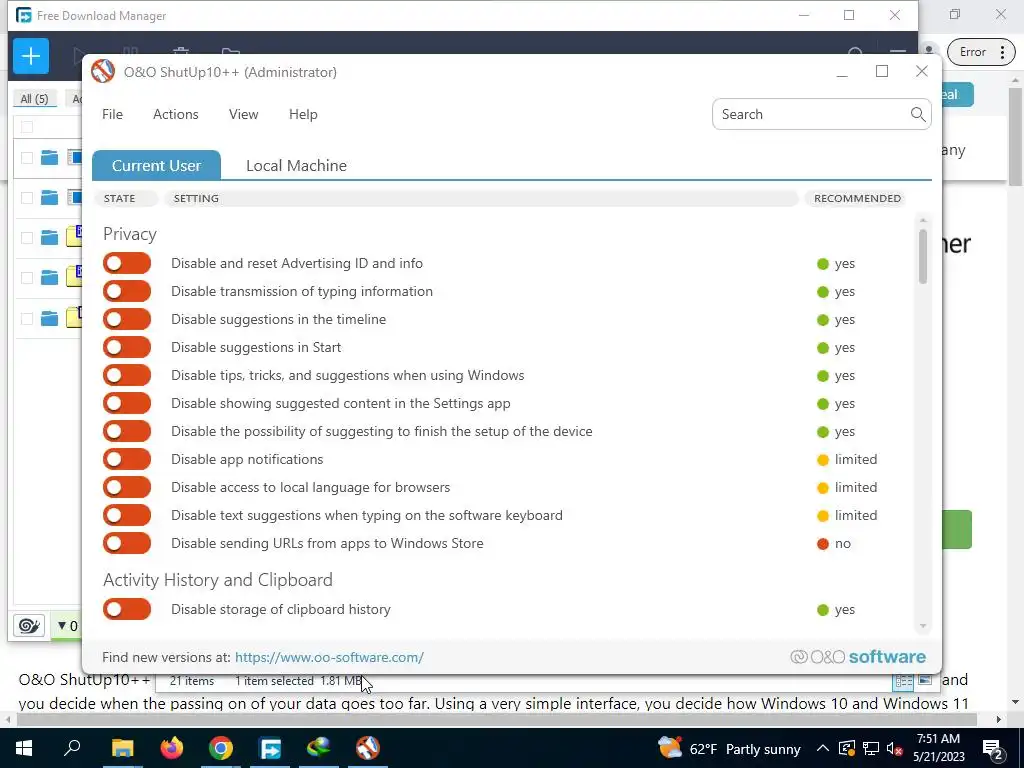Open folder of third download in Free Download Manager
Screen dimensions: 1024x768
(50, 238)
